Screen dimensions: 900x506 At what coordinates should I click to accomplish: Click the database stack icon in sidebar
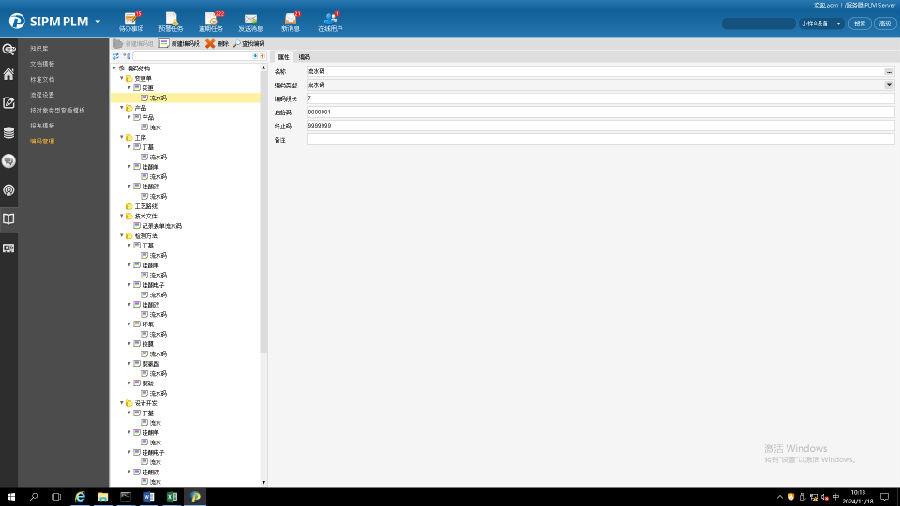click(9, 133)
